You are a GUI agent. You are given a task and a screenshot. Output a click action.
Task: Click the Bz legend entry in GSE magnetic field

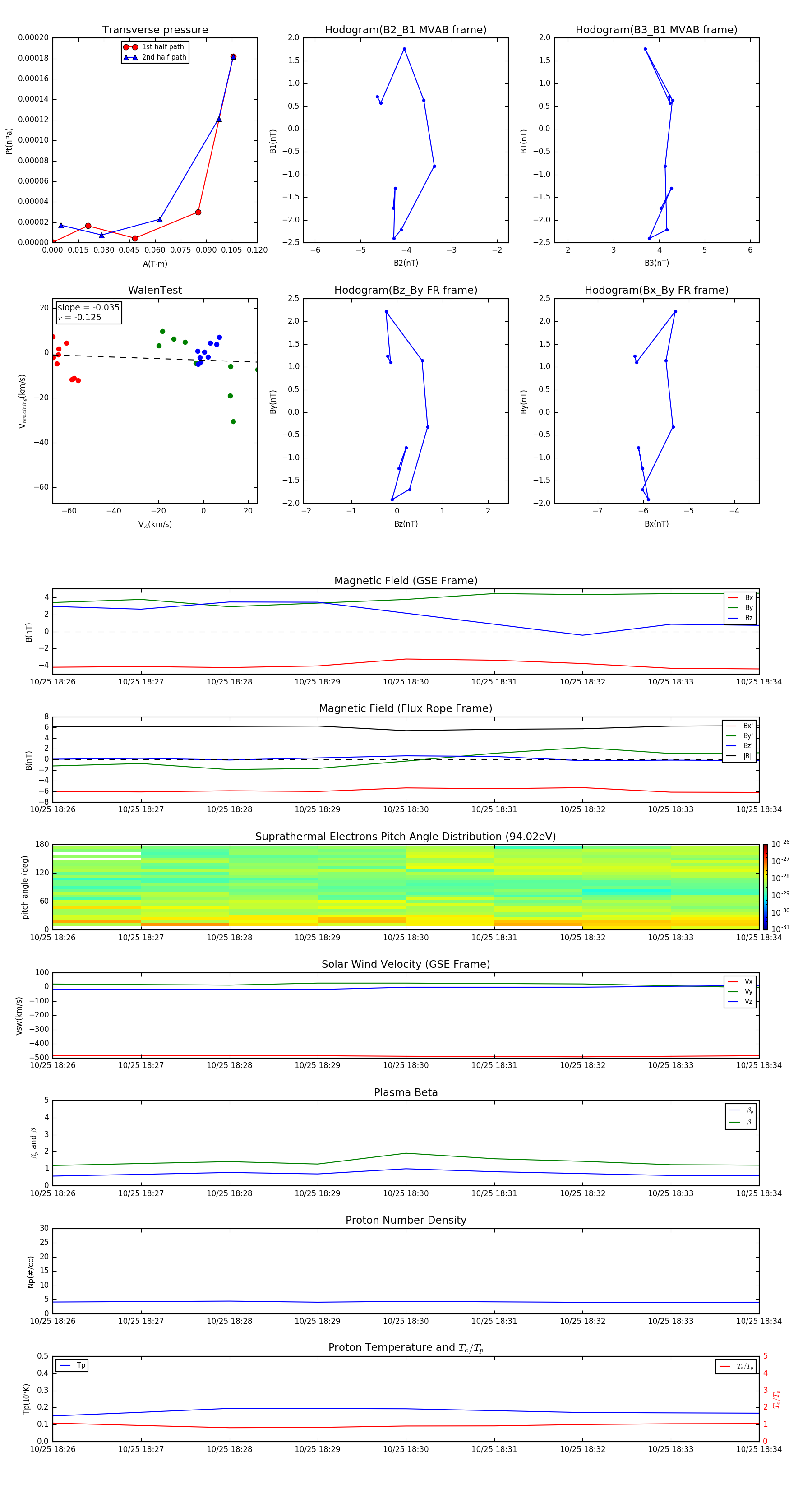point(740,619)
